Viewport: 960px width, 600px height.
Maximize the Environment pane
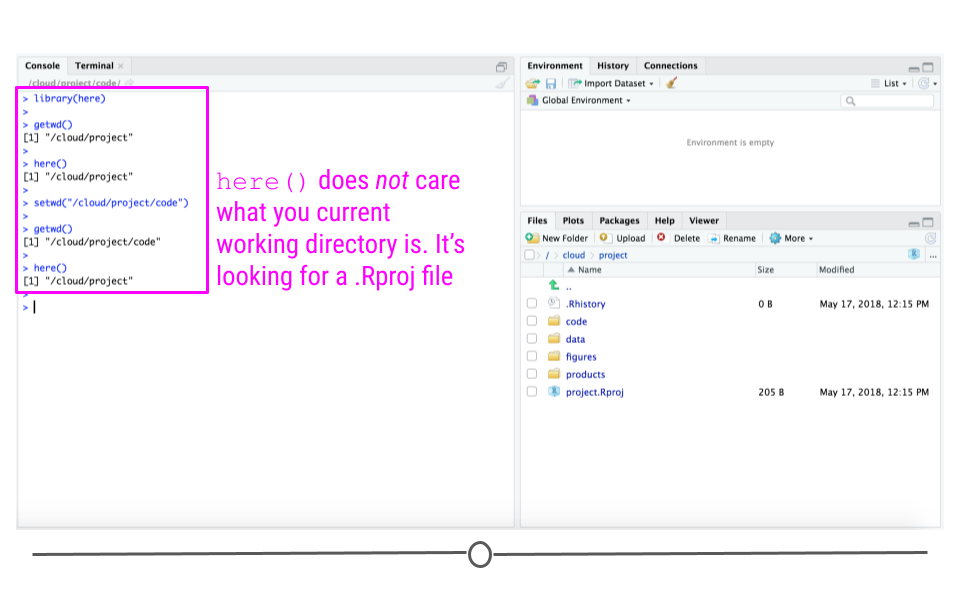tap(928, 67)
